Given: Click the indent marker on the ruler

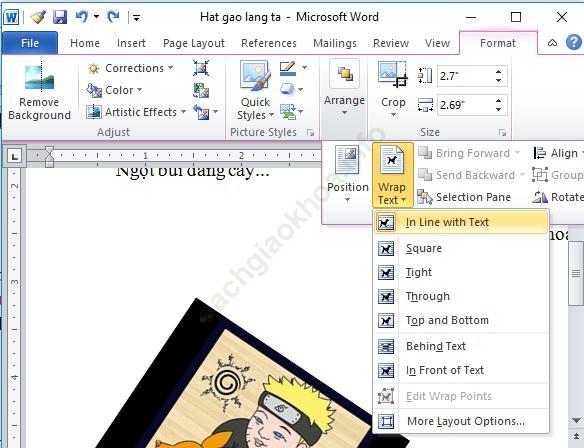Looking at the screenshot, I should pos(49,156).
